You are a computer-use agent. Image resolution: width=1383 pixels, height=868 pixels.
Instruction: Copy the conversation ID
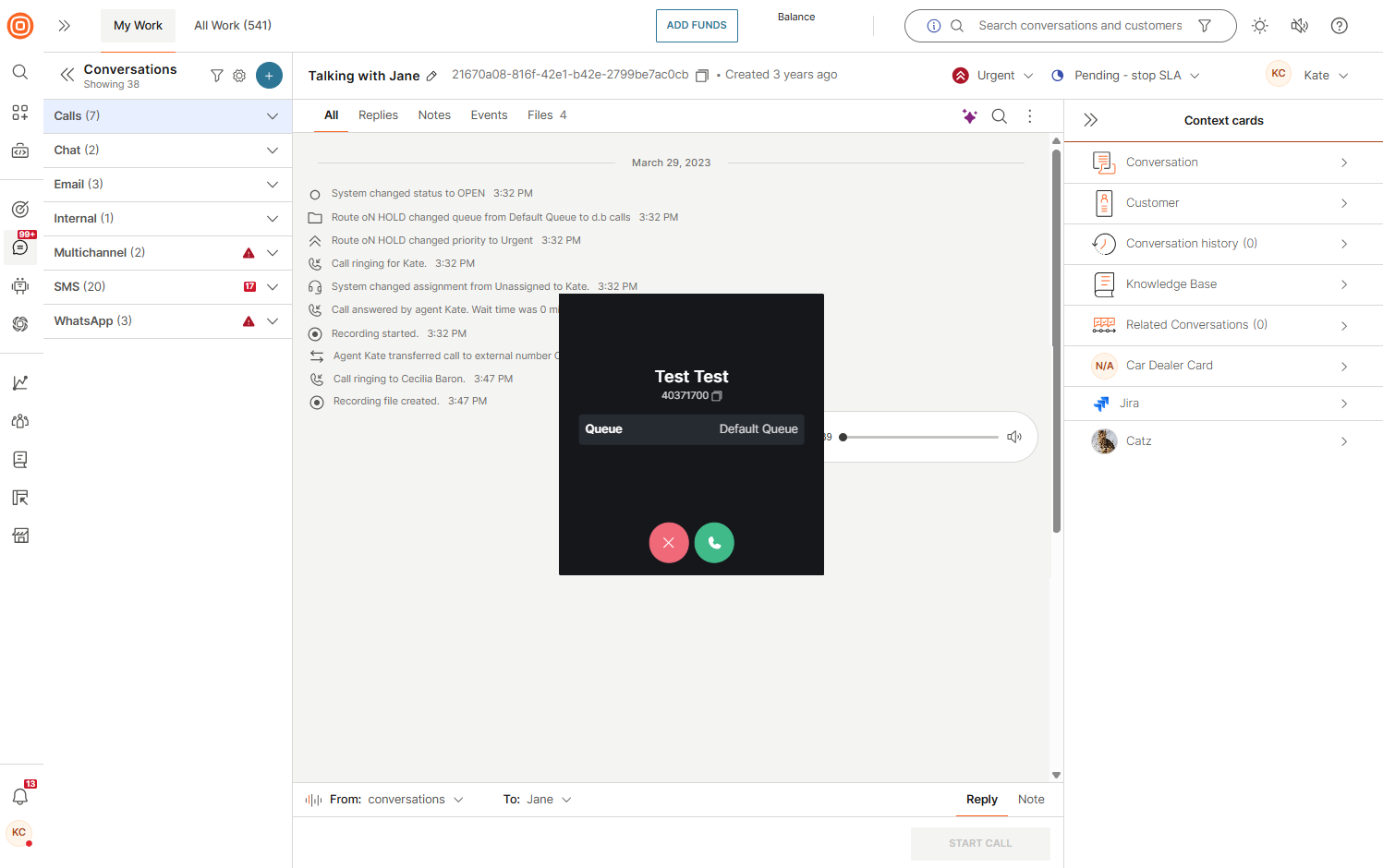pos(702,76)
